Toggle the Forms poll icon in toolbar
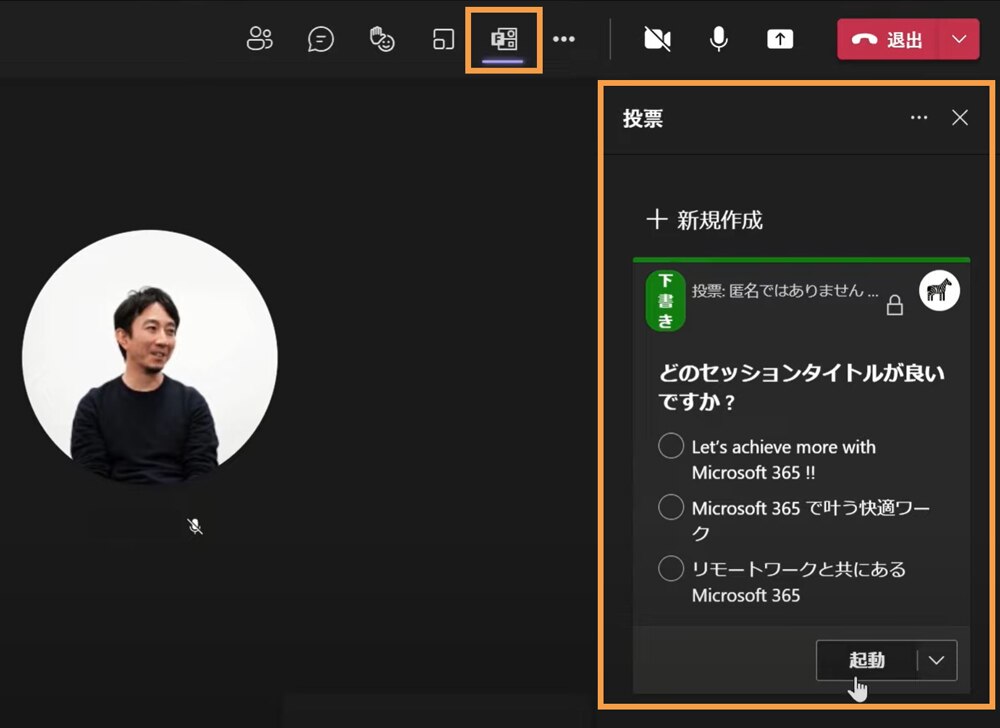This screenshot has width=1000, height=728. coord(504,39)
